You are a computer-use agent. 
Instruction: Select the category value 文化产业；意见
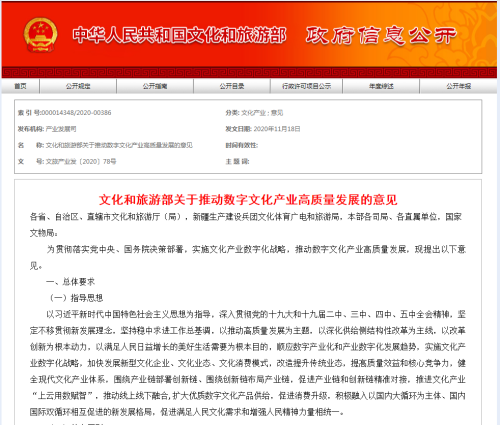point(262,113)
